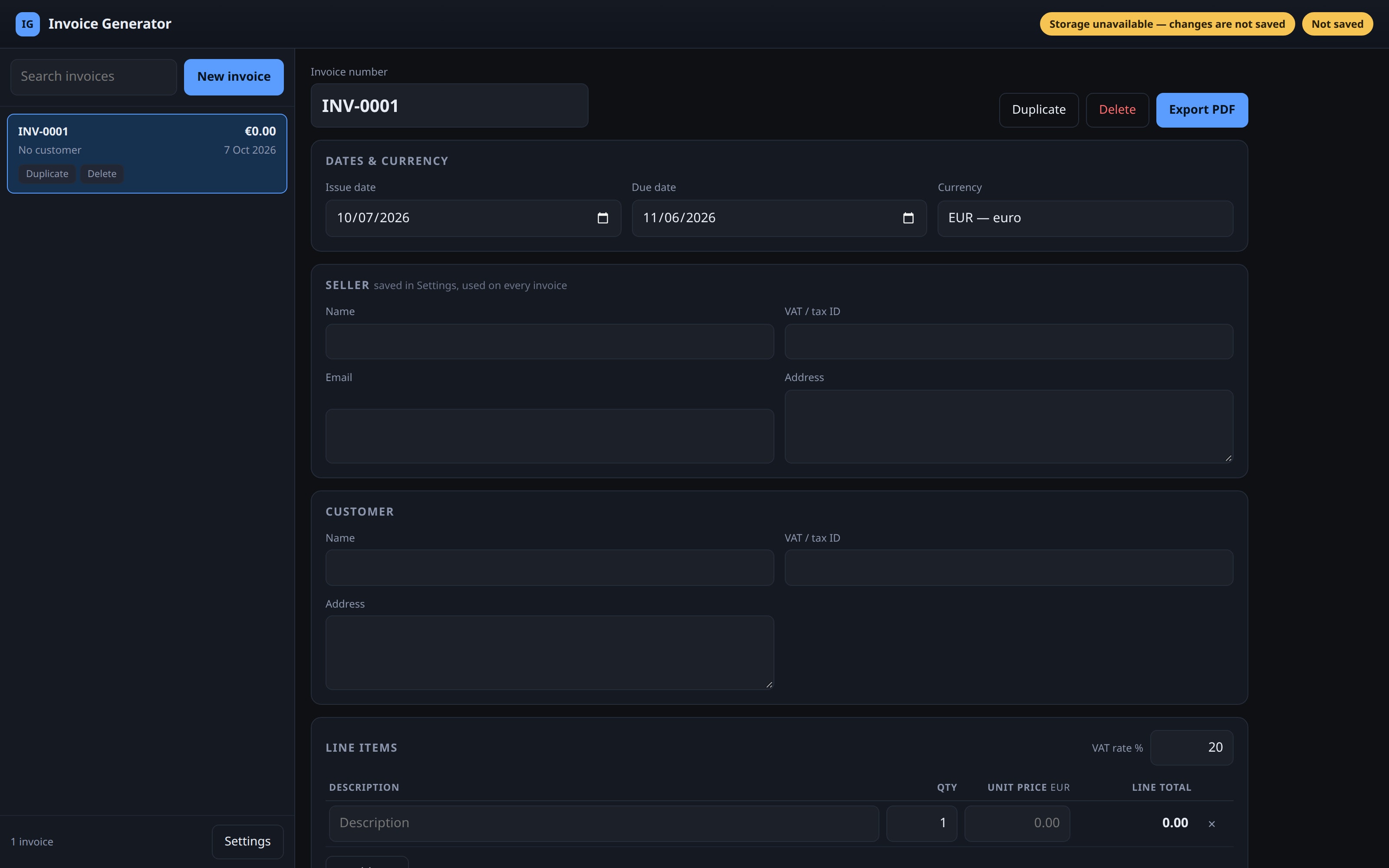
Task: Click the Invoice Generator title
Action: [110, 24]
